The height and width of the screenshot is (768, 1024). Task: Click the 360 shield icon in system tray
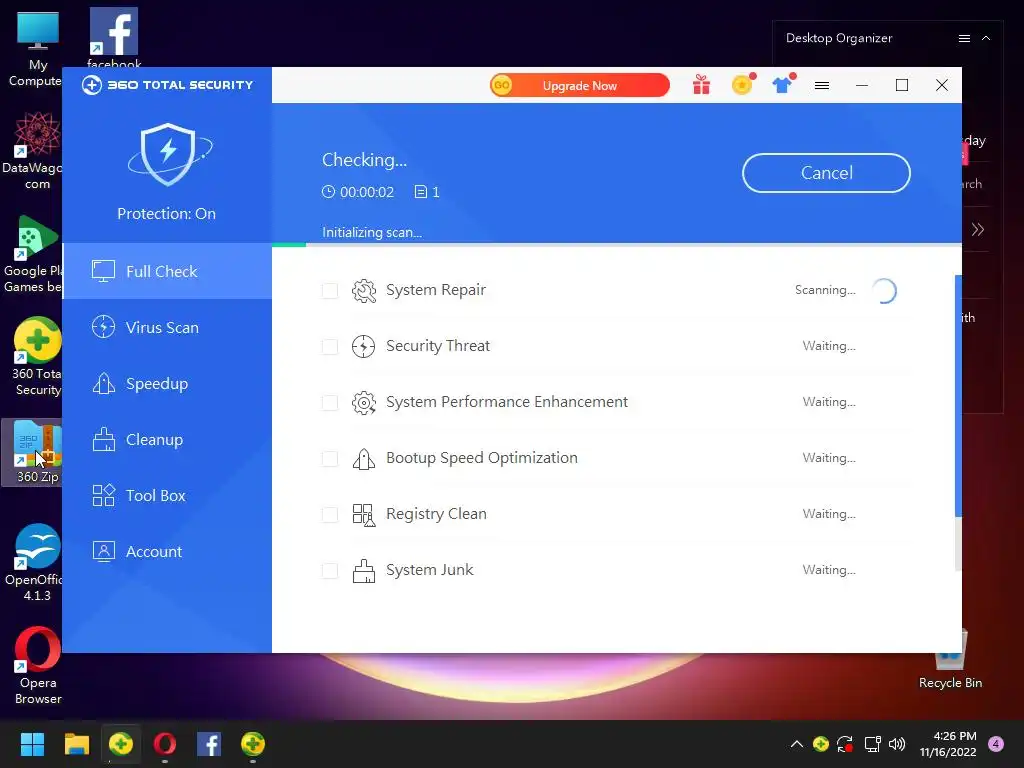(821, 744)
